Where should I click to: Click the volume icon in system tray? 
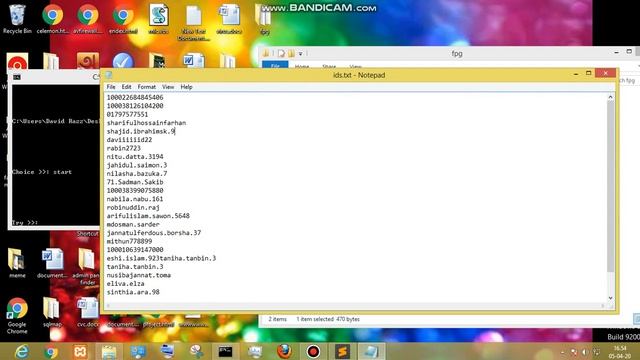point(584,352)
